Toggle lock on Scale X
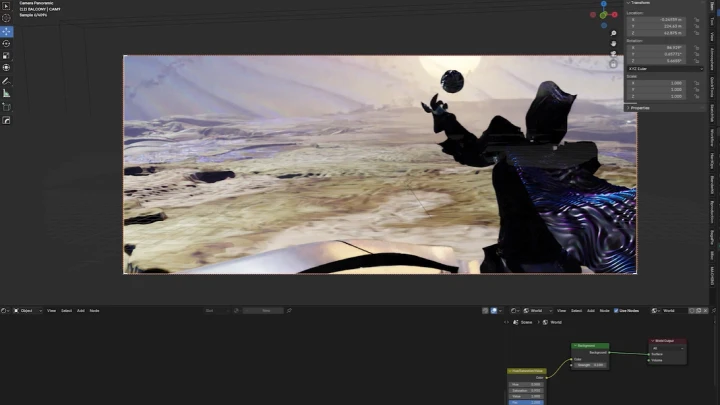Image resolution: width=720 pixels, height=405 pixels. tap(697, 83)
